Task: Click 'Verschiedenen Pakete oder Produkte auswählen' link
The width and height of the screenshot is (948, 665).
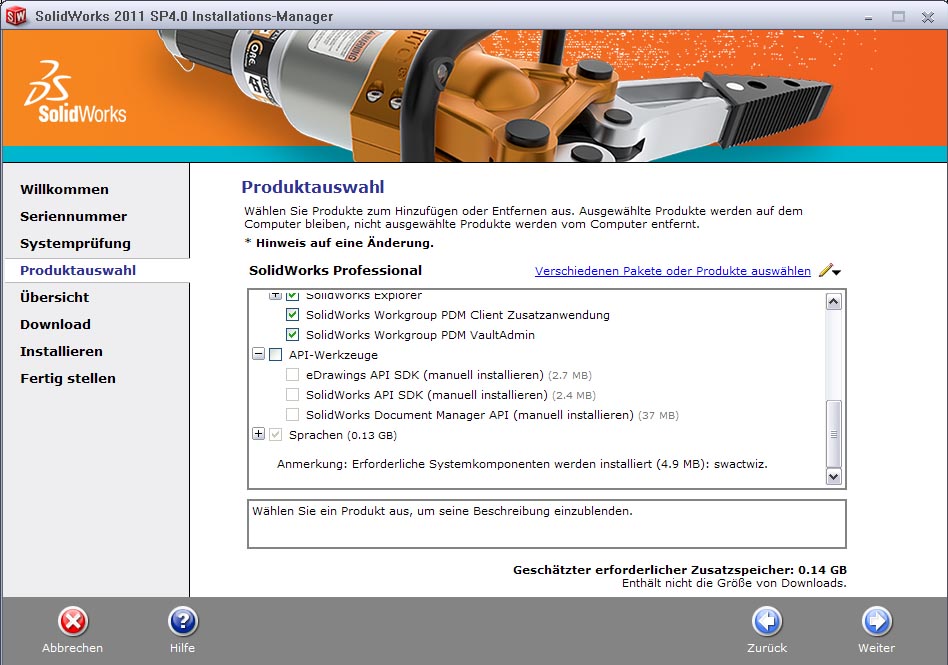Action: click(673, 271)
